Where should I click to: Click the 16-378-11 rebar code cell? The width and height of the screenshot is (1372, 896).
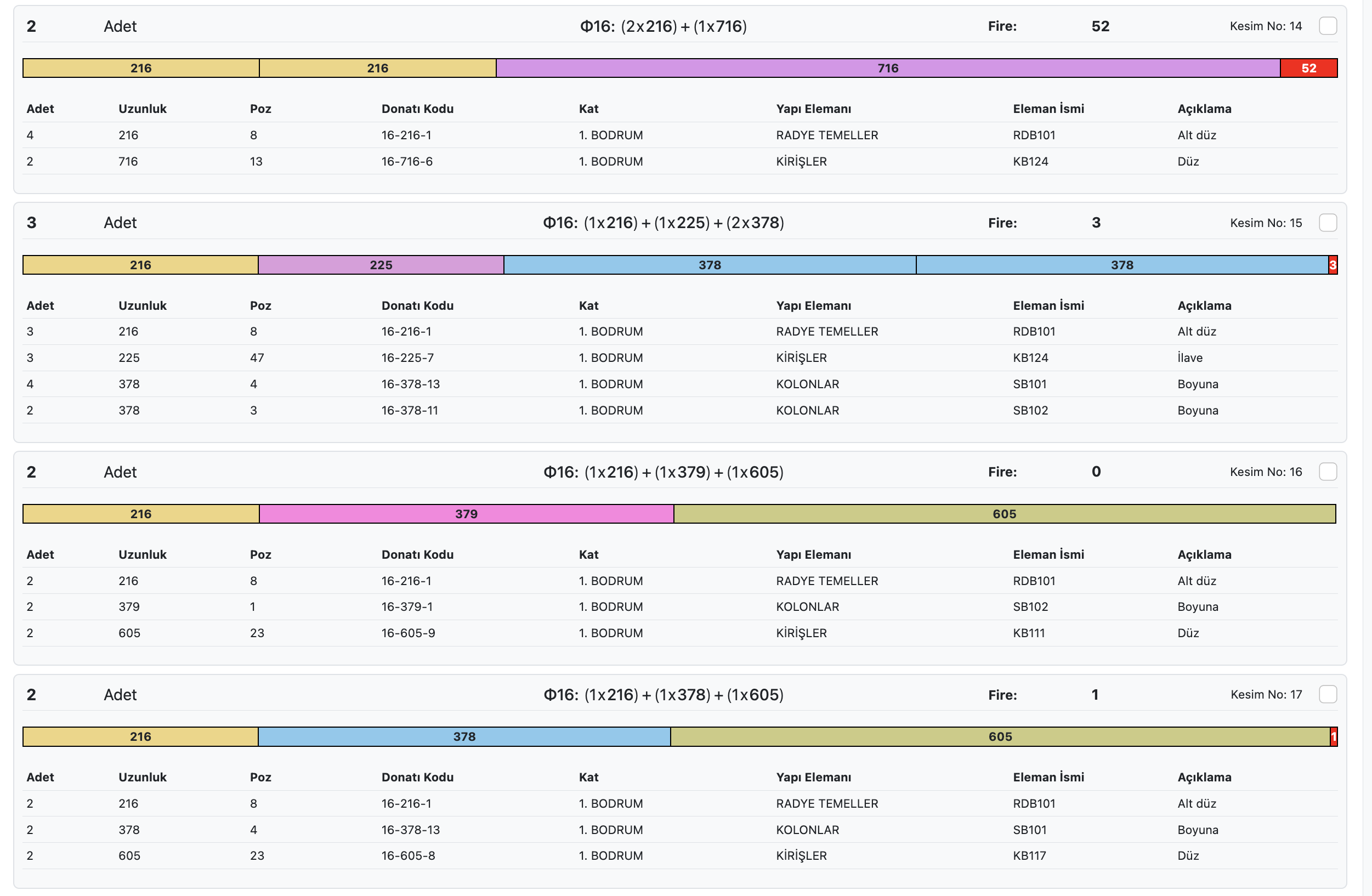click(409, 411)
